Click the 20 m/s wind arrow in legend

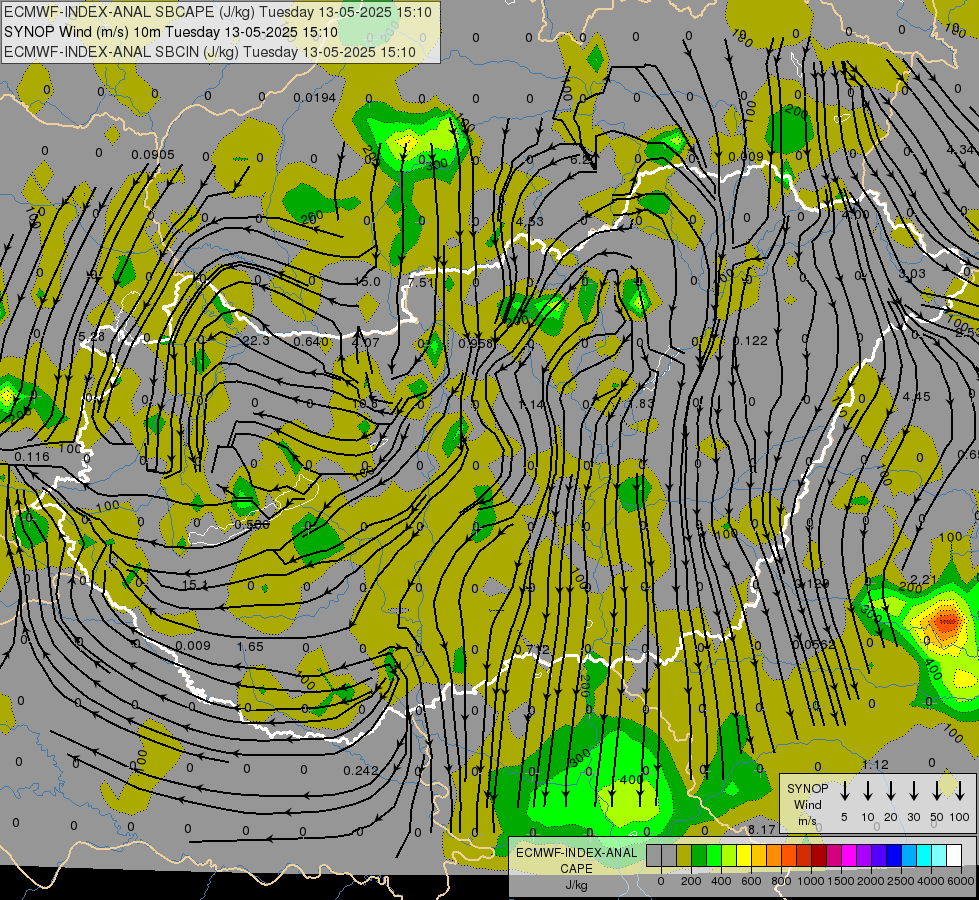pyautogui.click(x=891, y=791)
